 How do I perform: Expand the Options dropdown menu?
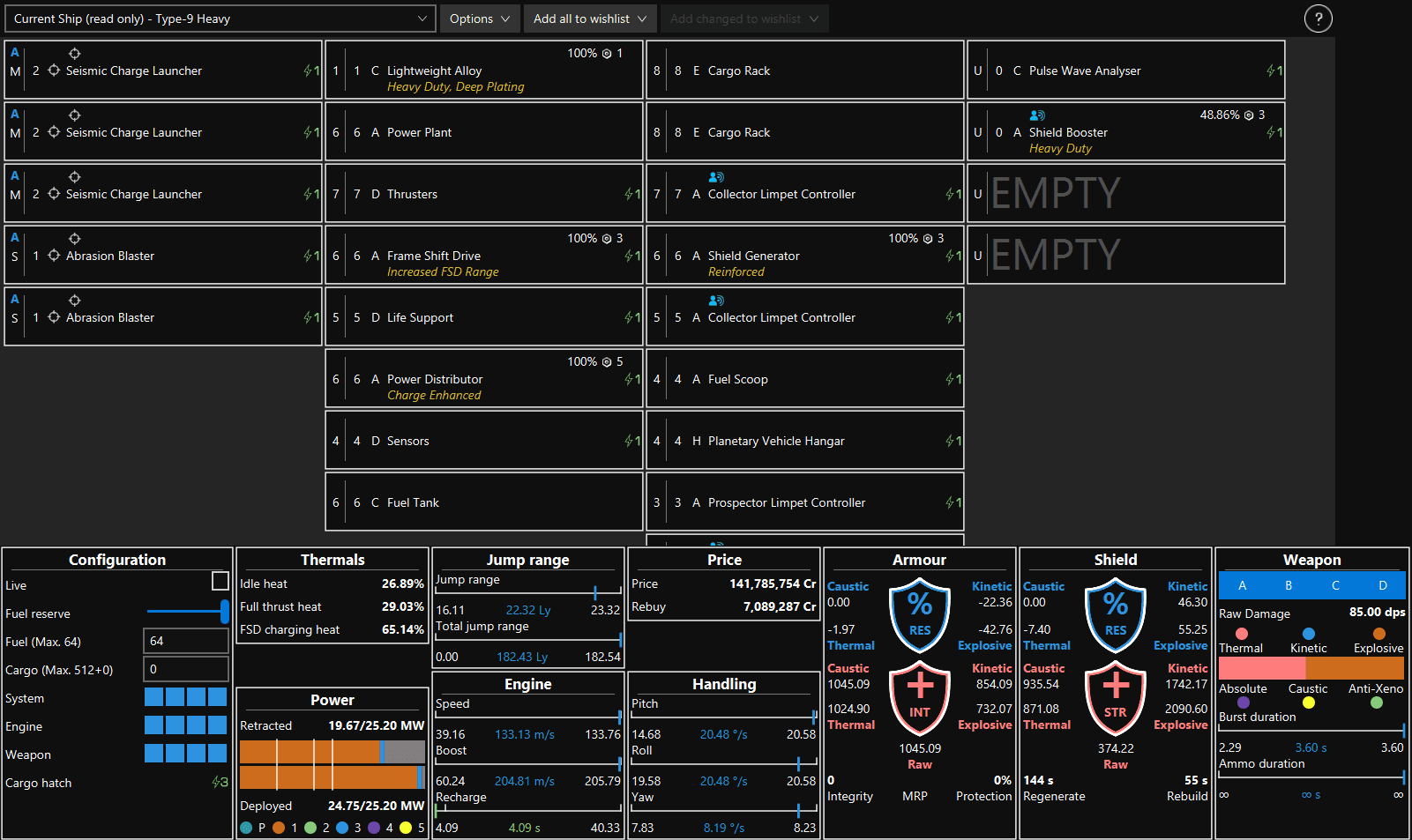pyautogui.click(x=480, y=19)
